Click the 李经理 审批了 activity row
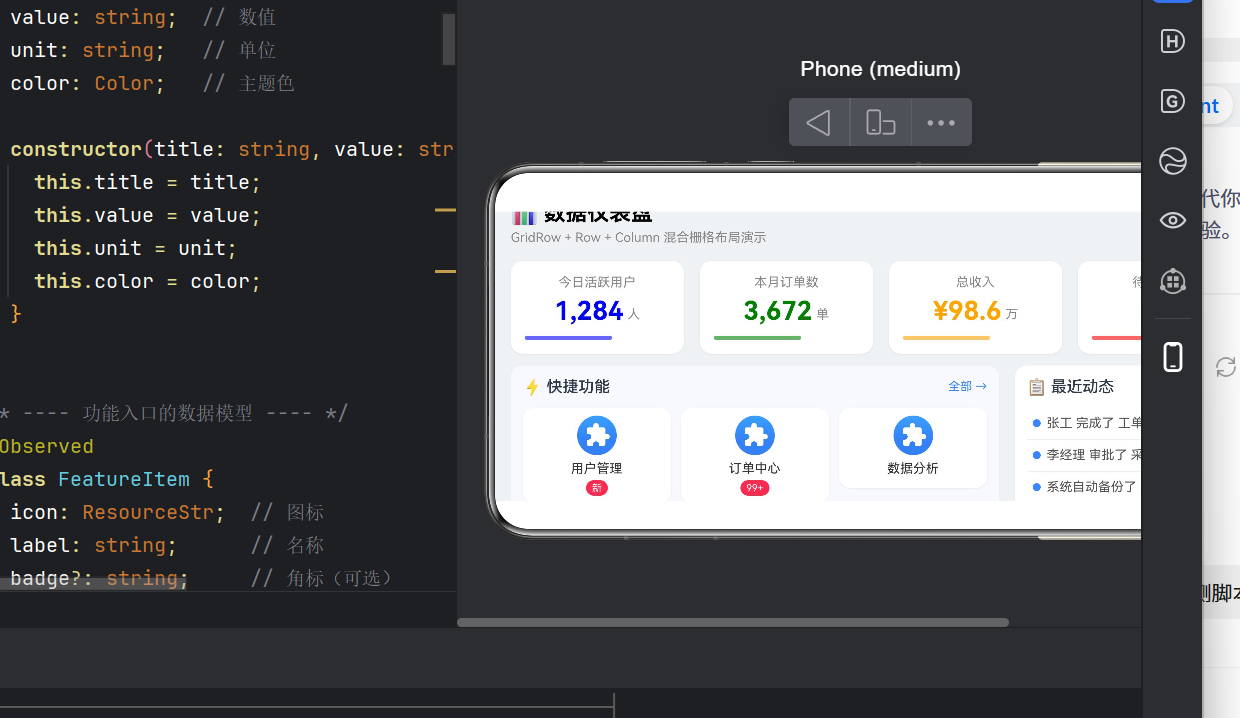1240x718 pixels. click(1087, 455)
